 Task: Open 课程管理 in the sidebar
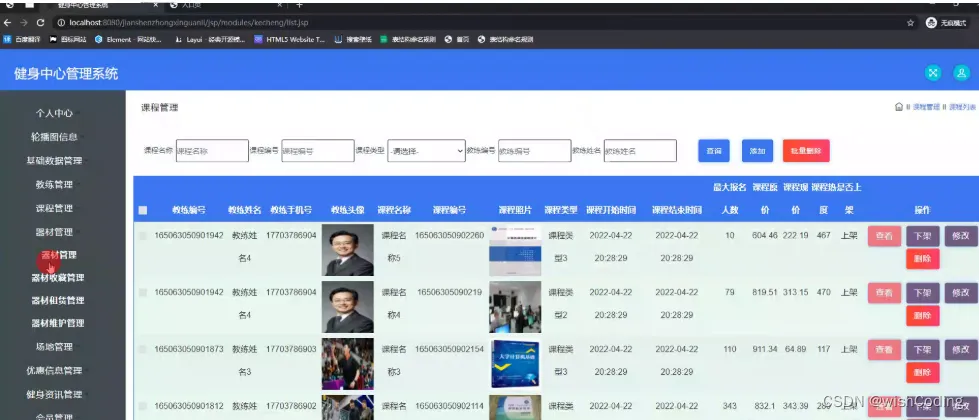coord(54,208)
